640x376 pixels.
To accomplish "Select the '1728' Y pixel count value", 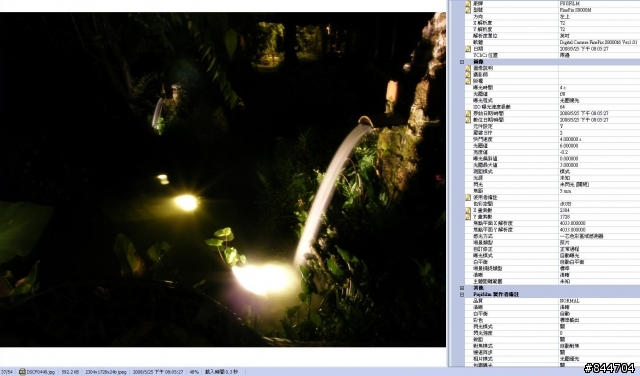I will click(564, 217).
